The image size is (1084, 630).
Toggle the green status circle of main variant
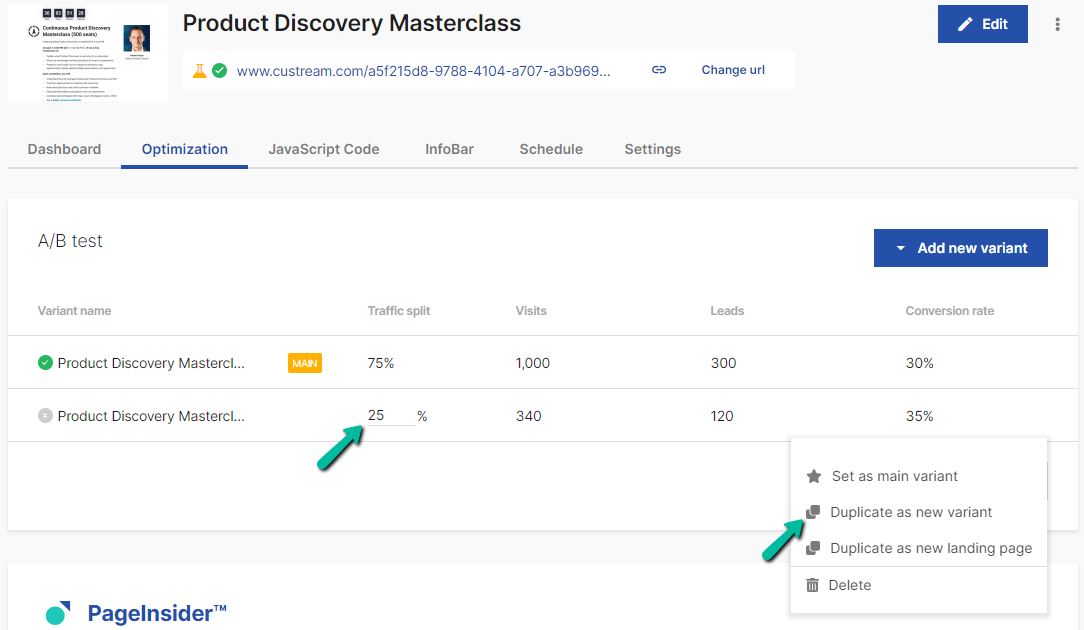tap(45, 363)
